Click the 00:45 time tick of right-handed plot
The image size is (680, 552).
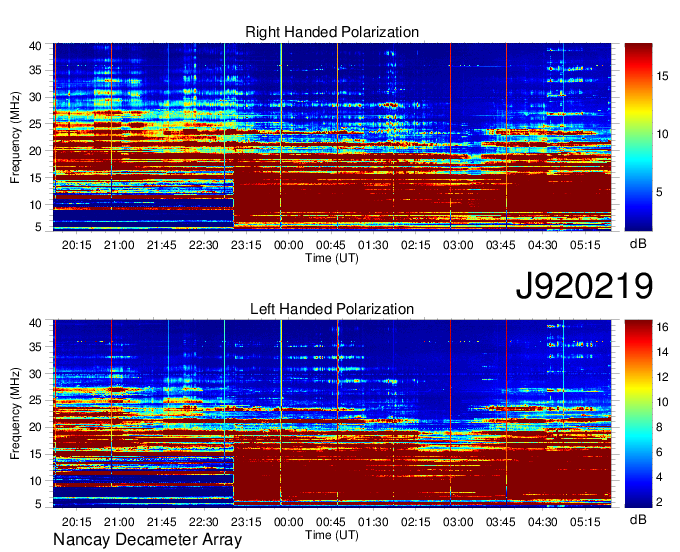click(330, 245)
